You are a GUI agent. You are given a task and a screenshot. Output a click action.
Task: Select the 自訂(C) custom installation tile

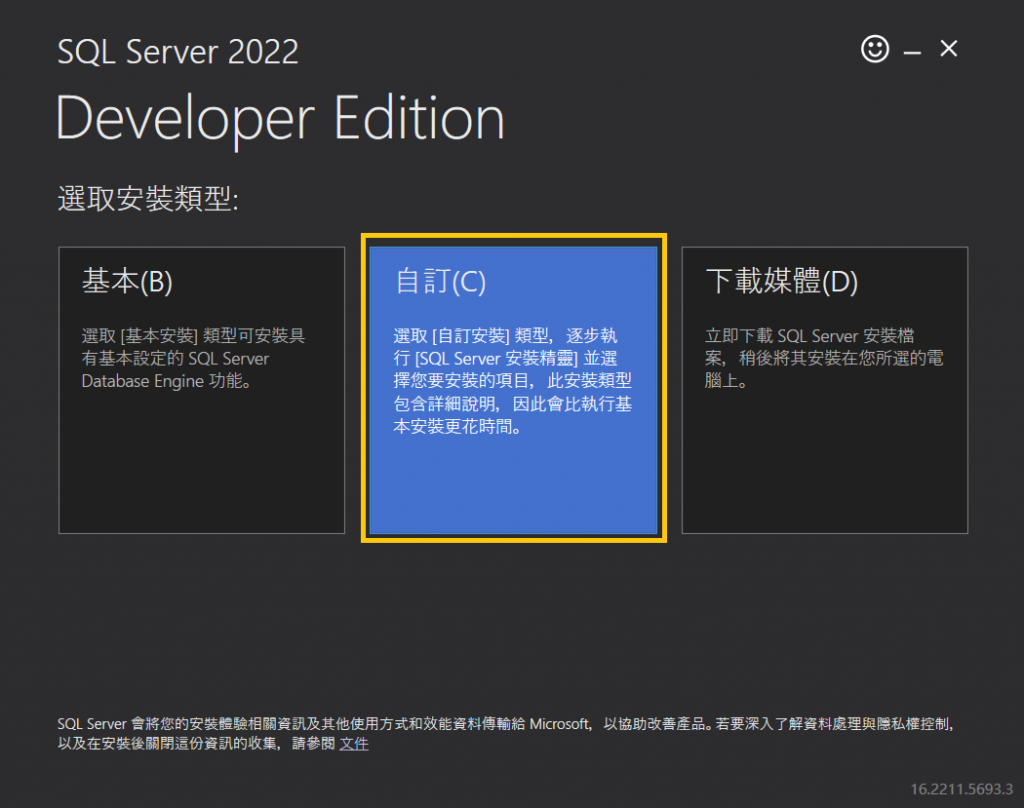[513, 390]
